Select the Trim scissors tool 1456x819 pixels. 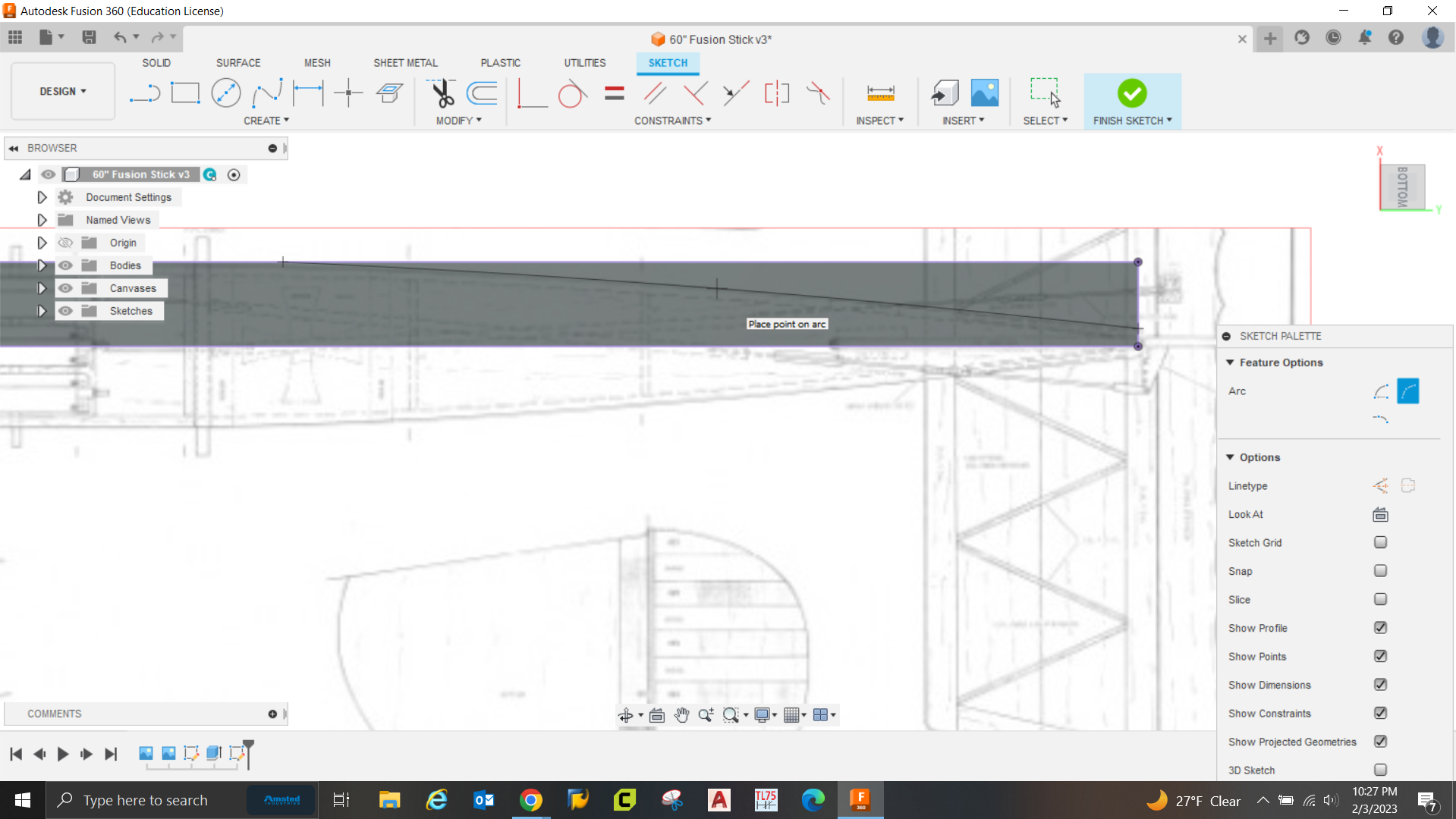coord(442,93)
